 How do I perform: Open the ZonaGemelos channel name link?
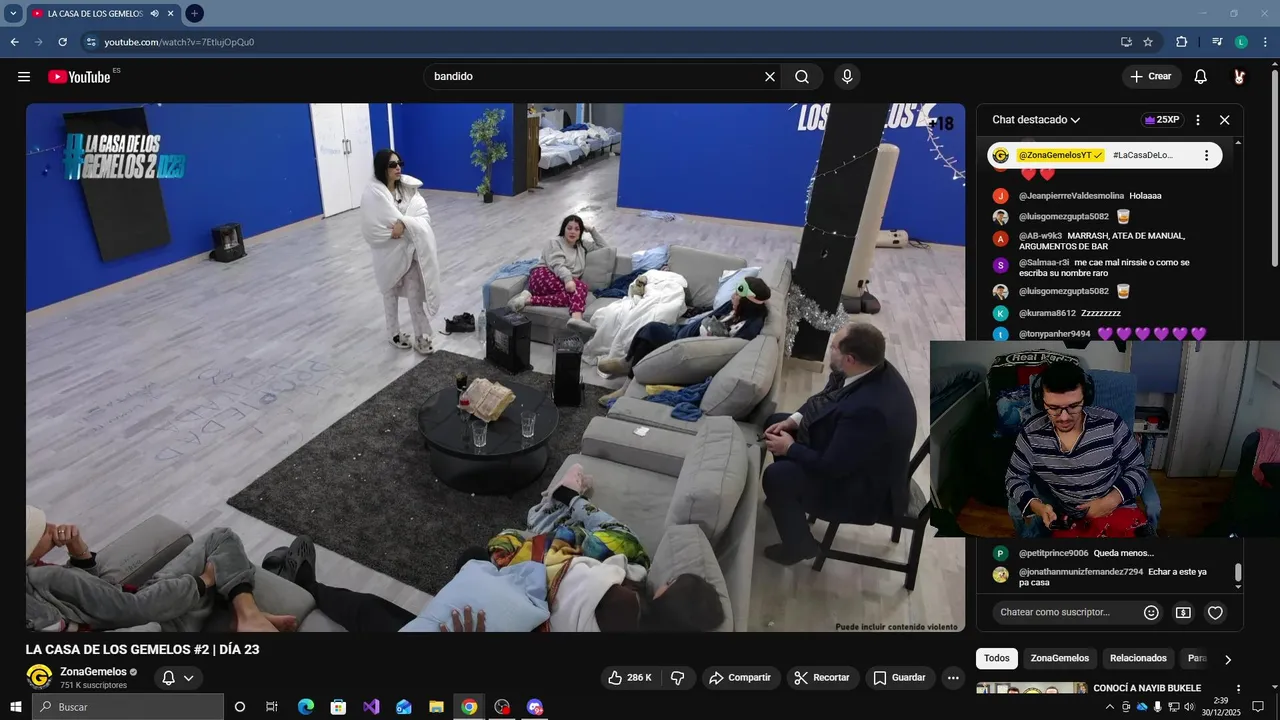point(93,672)
